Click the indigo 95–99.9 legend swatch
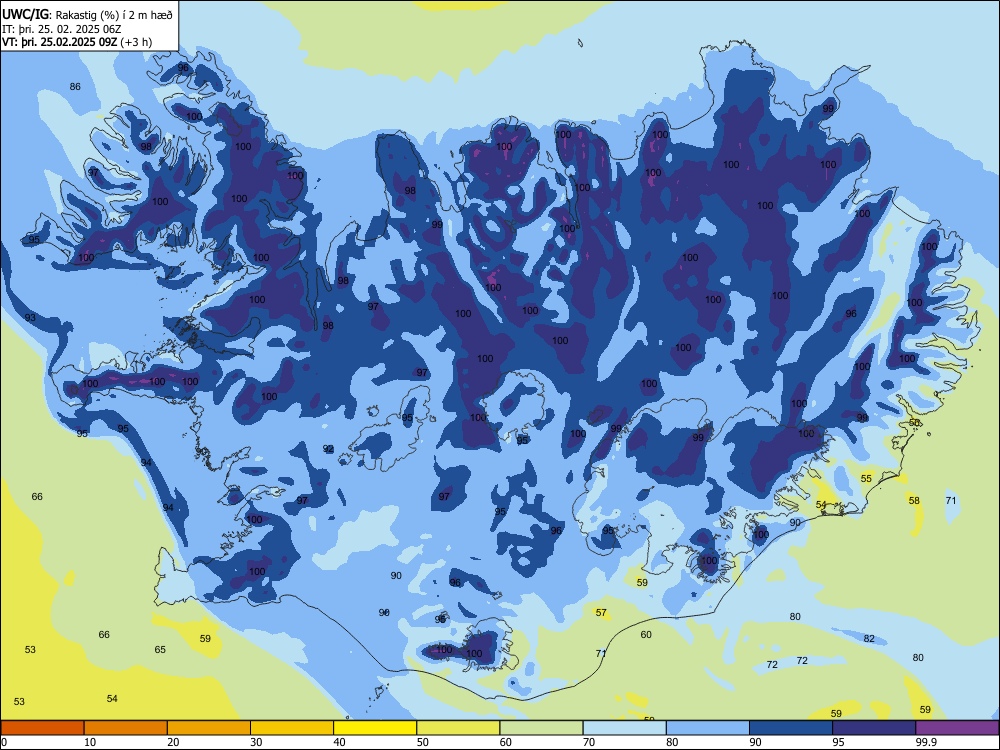 pyautogui.click(x=874, y=728)
